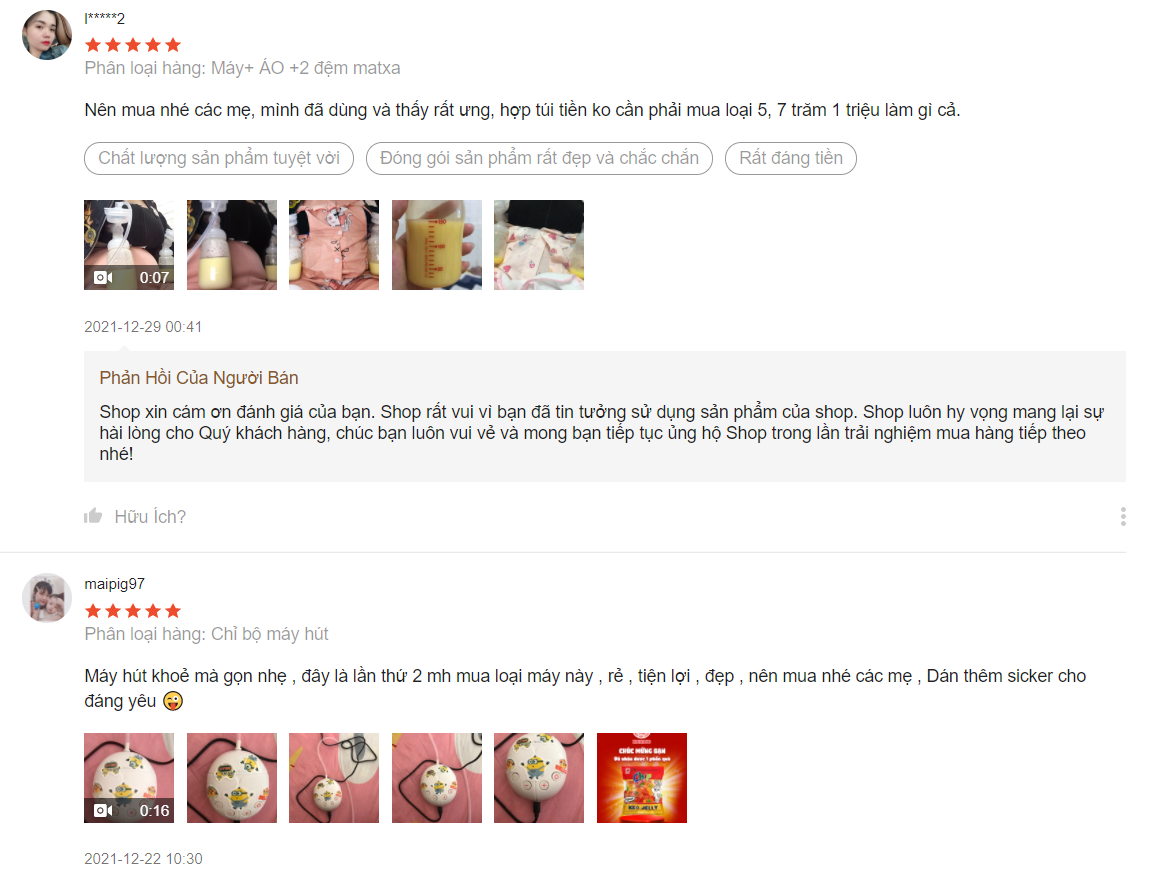The height and width of the screenshot is (876, 1156).
Task: Open username maipig97 link
Action: [114, 584]
